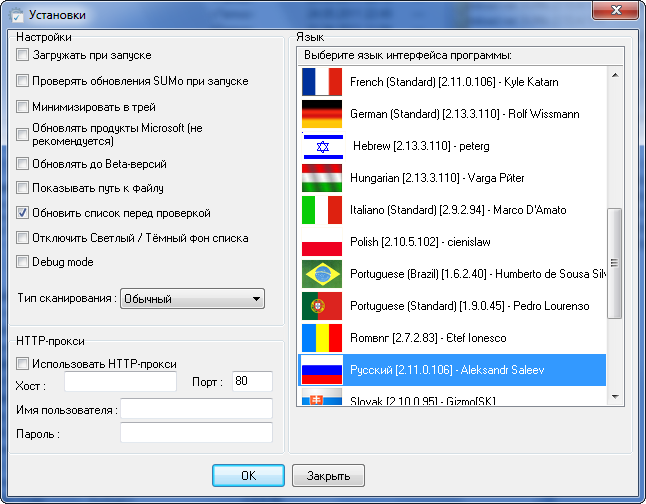The width and height of the screenshot is (646, 504).
Task: Toggle Обновлять продукты Microsoft checkbox
Action: [22, 134]
